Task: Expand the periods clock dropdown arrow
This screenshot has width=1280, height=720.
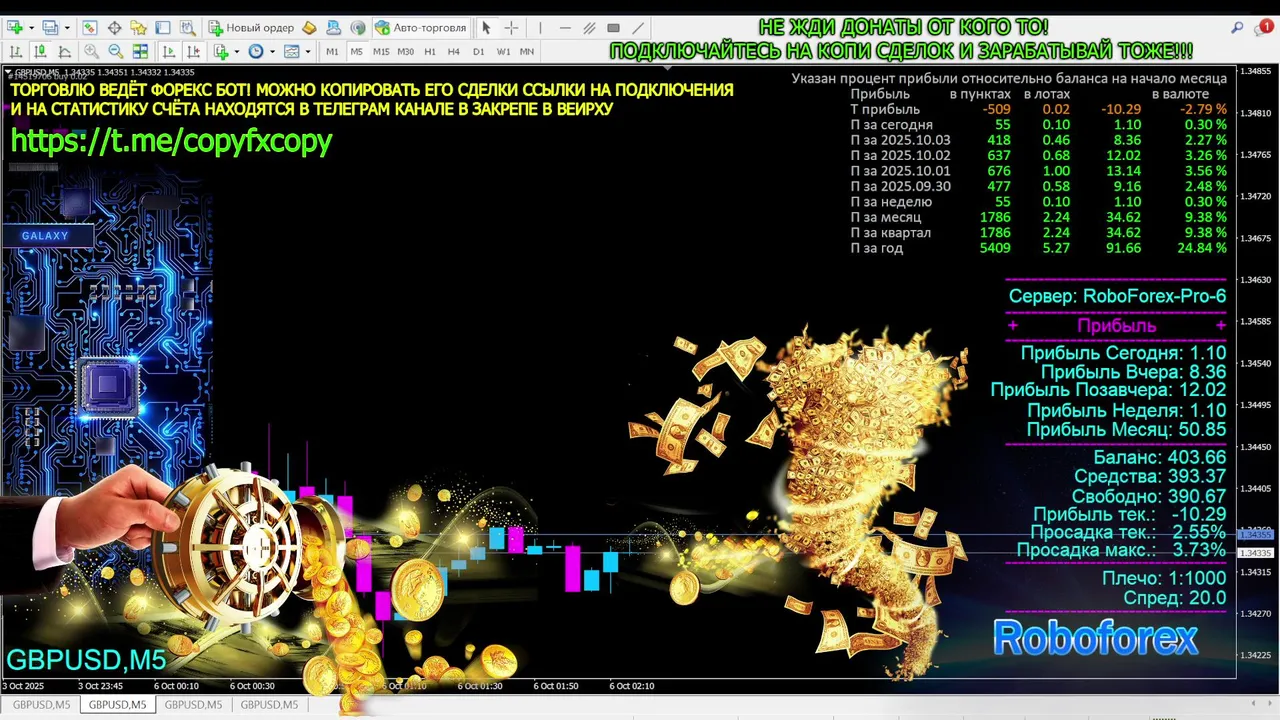Action: [272, 51]
